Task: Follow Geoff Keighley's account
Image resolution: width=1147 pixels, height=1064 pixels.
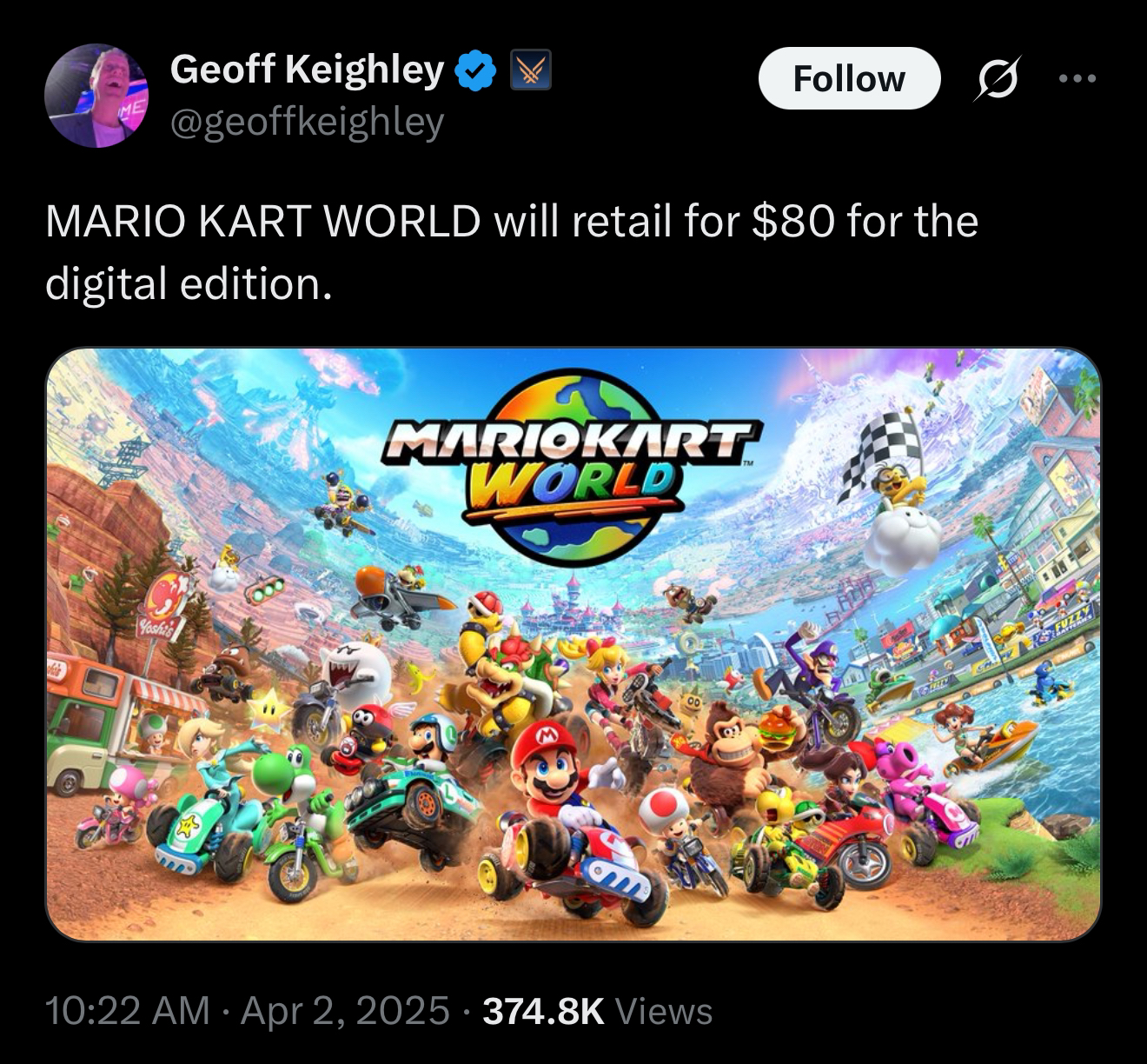Action: 849,78
